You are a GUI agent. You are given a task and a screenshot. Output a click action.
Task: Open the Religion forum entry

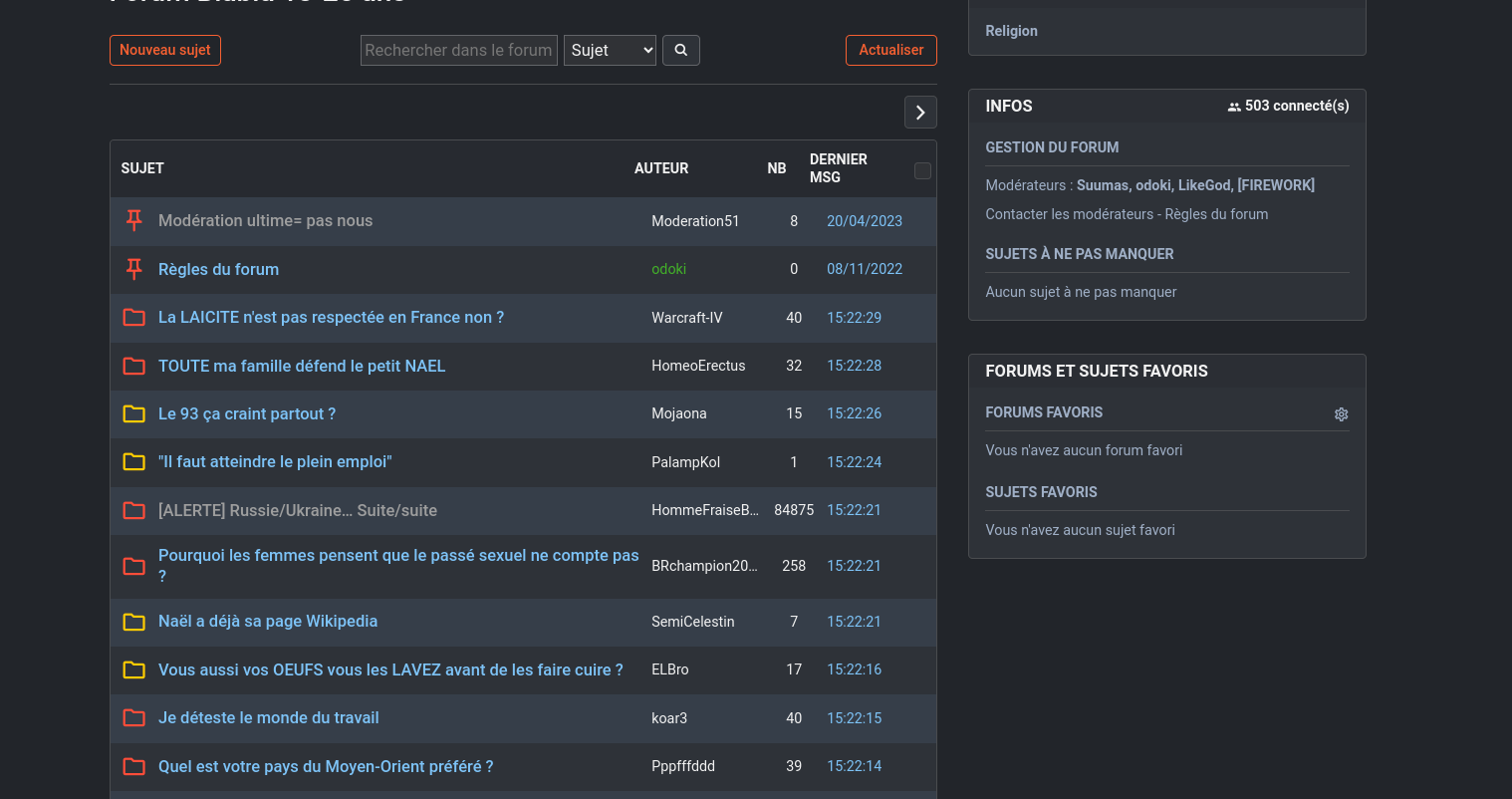pos(1011,31)
